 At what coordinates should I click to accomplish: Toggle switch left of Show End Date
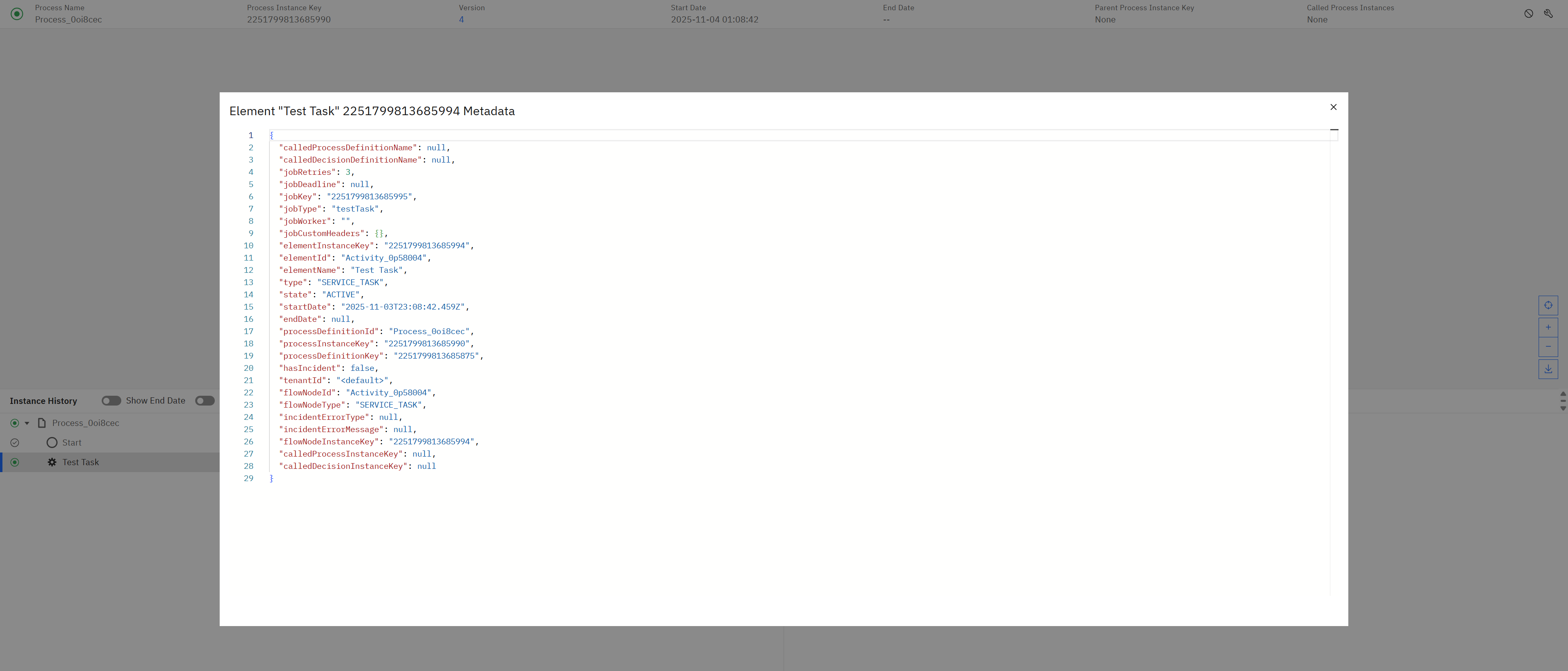pos(111,401)
